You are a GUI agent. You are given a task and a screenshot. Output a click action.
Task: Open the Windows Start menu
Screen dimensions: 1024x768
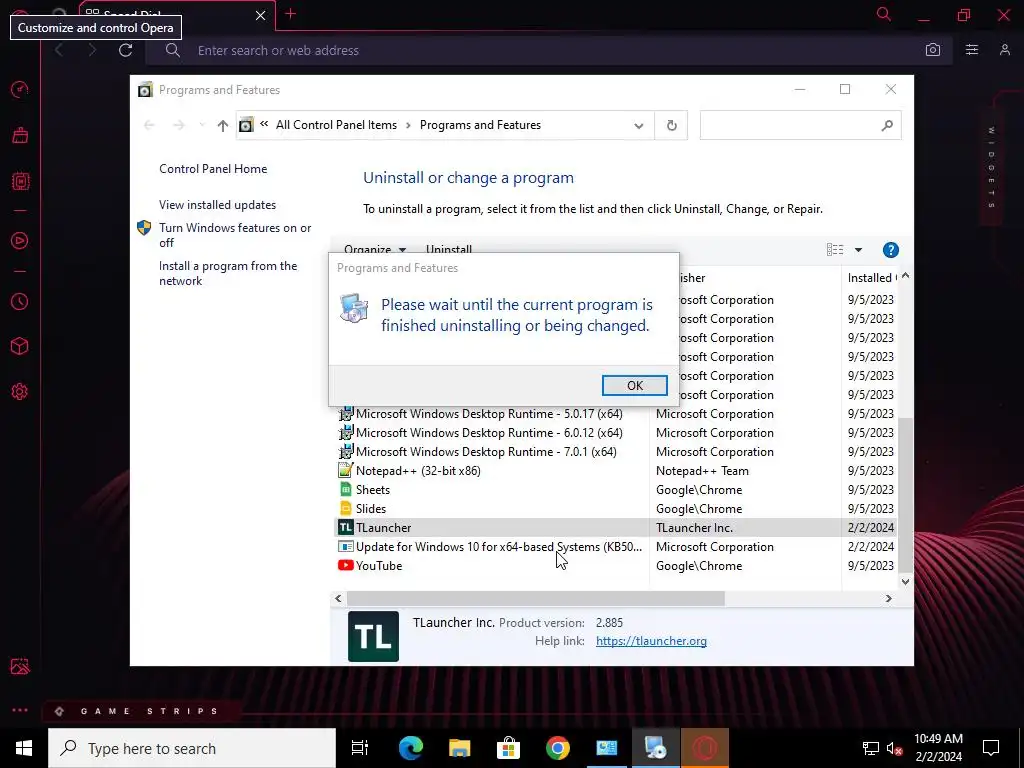[24, 748]
